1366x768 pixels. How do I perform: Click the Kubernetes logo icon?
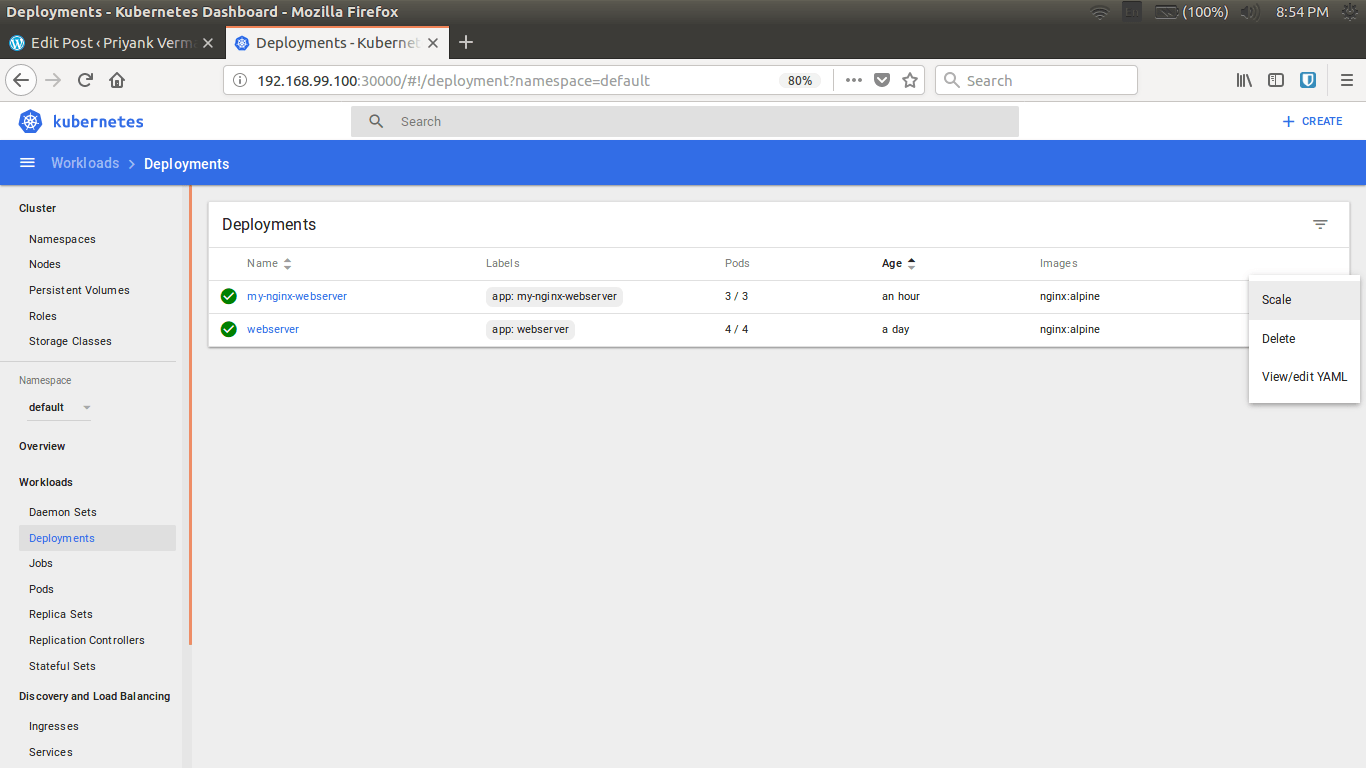coord(30,121)
